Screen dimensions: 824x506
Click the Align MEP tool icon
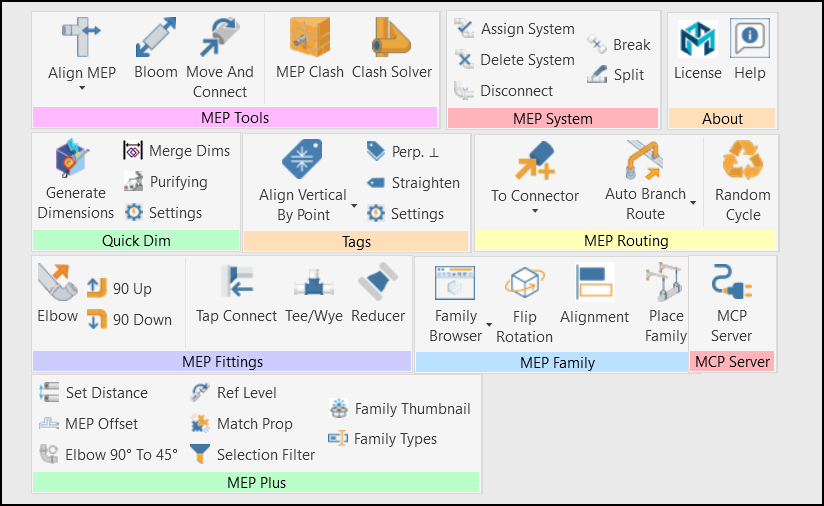click(x=81, y=37)
